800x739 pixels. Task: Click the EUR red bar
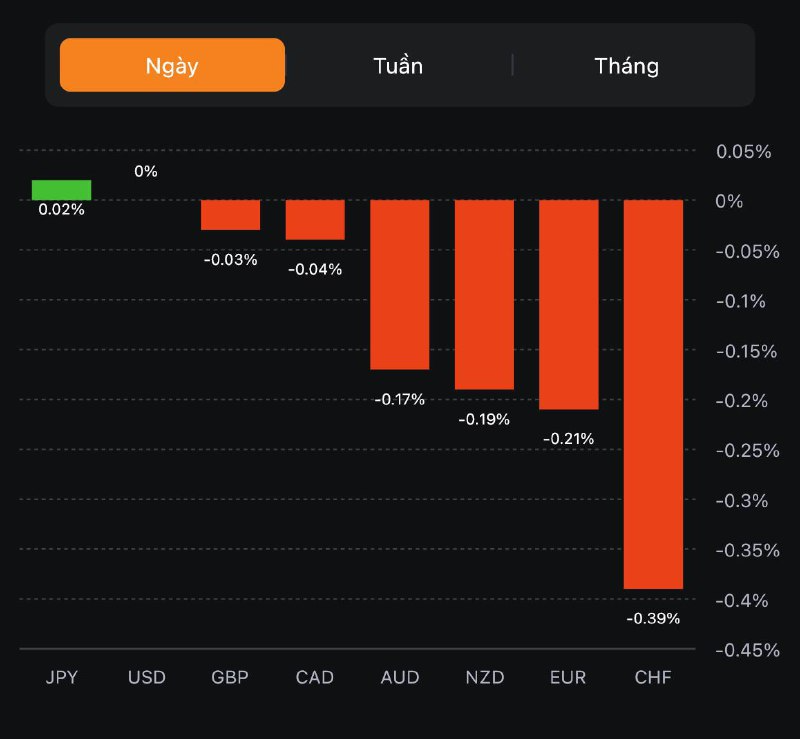[x=568, y=305]
